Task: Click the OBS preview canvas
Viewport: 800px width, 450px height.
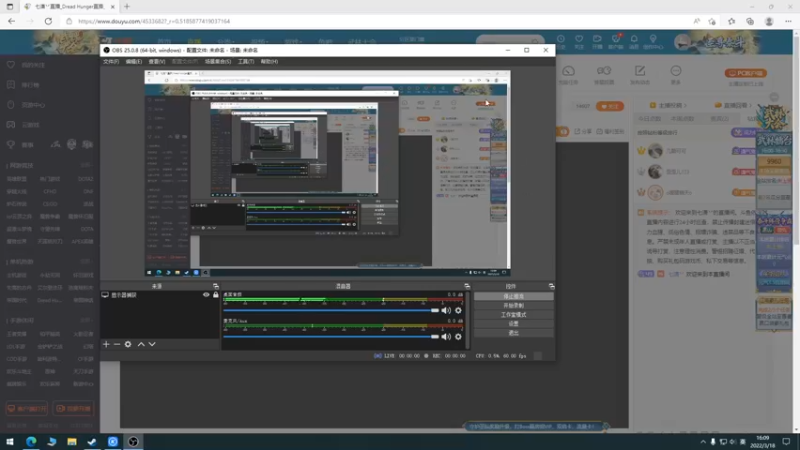Action: coord(327,173)
